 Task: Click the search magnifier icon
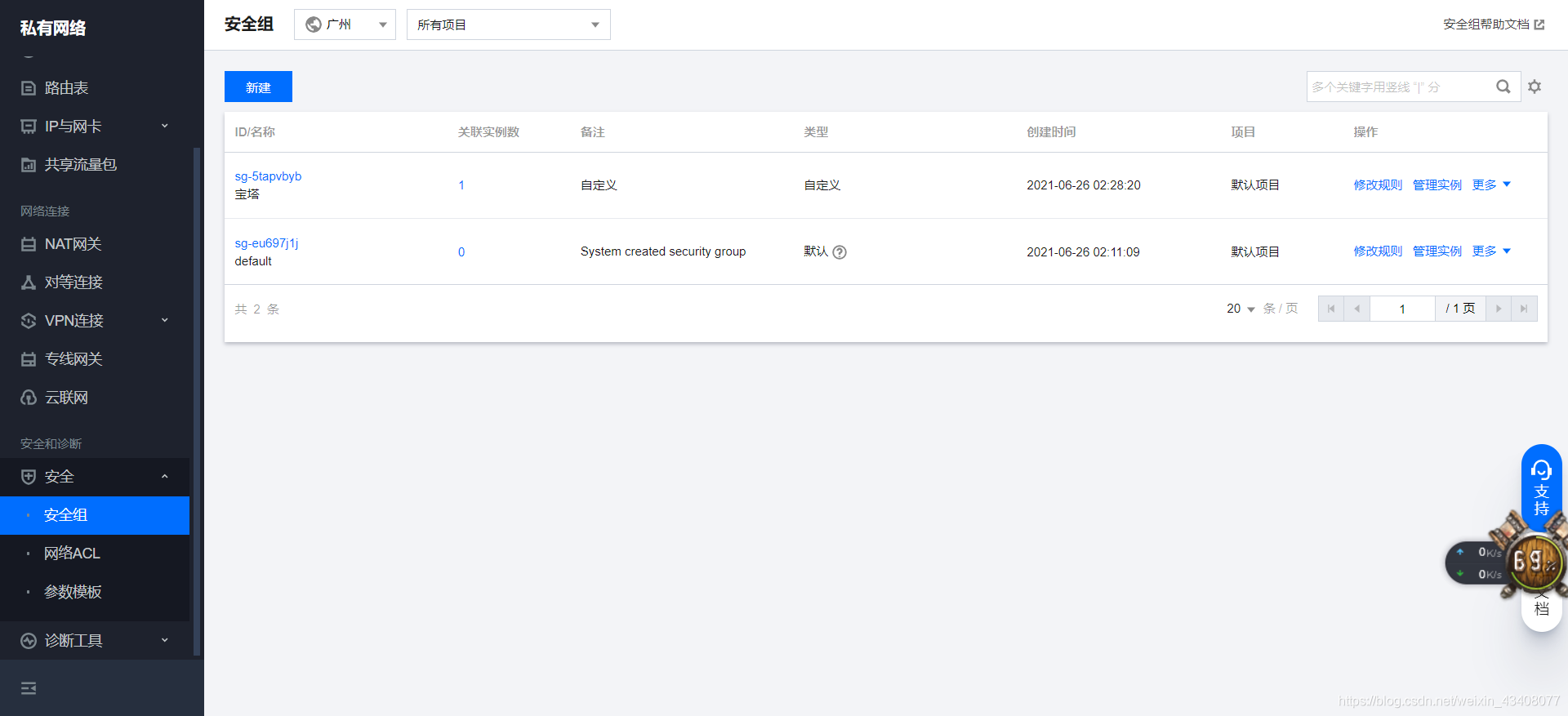[1503, 87]
